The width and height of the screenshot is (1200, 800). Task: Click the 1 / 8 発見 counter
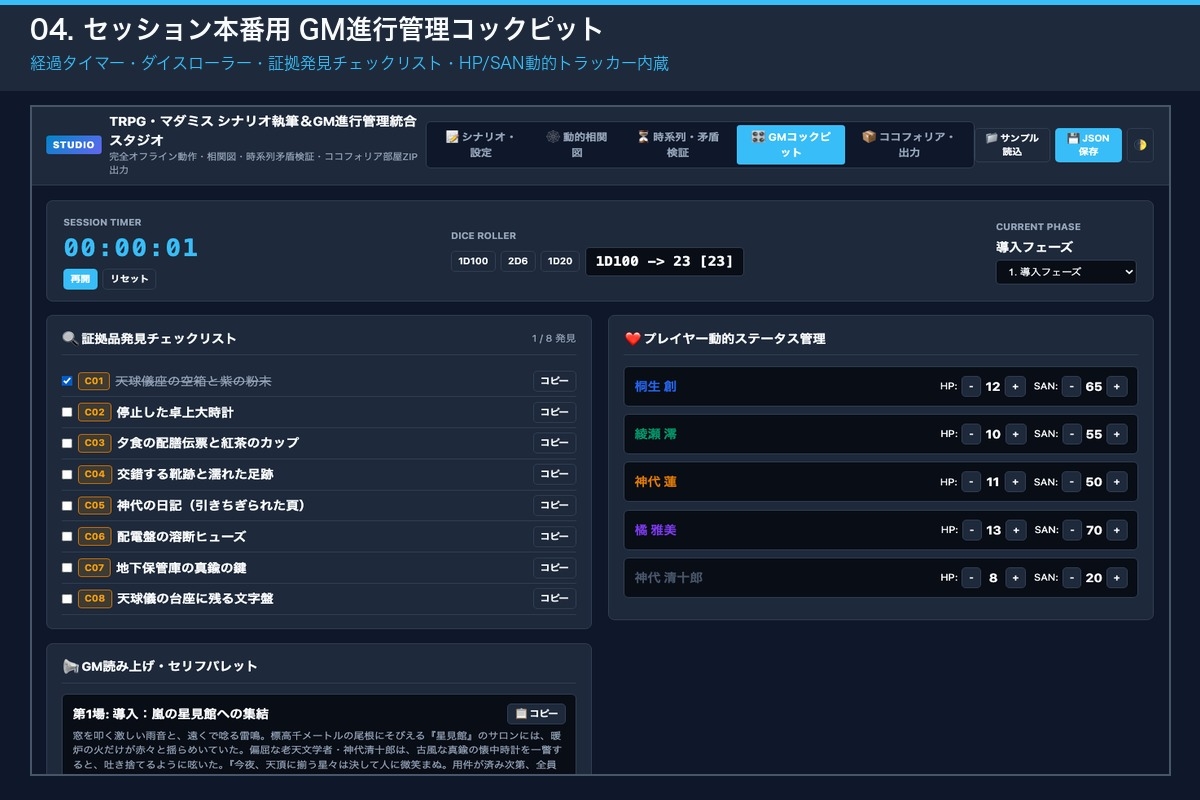coord(554,339)
